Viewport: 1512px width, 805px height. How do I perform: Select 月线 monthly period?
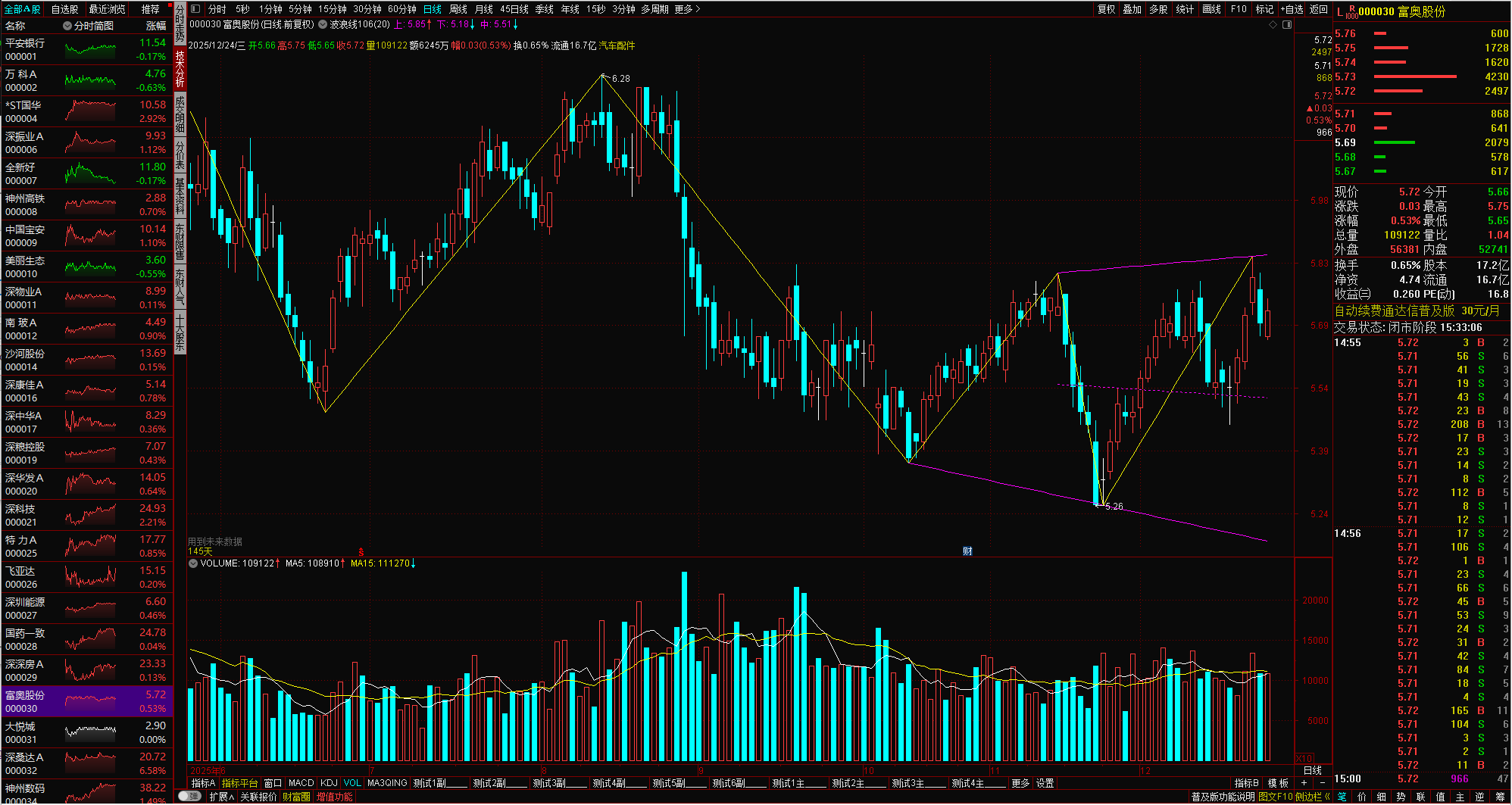click(483, 9)
